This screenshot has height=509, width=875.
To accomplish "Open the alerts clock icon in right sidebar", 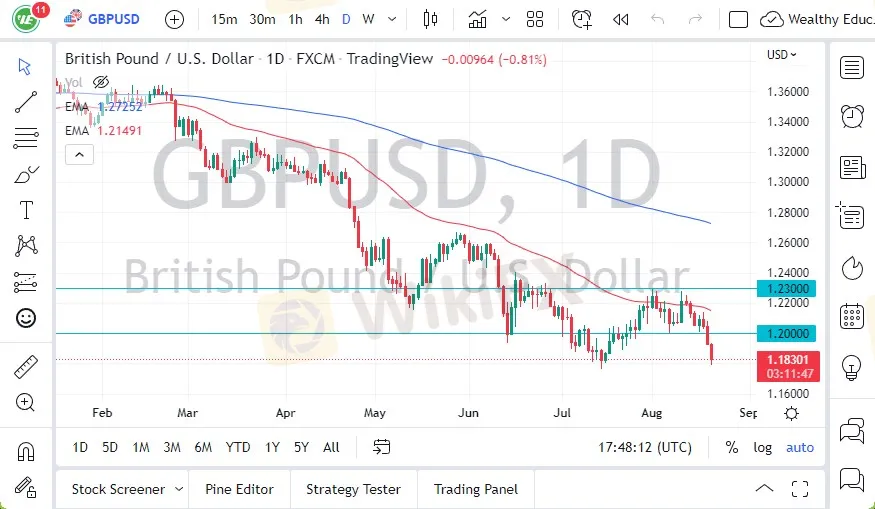I will [x=852, y=116].
